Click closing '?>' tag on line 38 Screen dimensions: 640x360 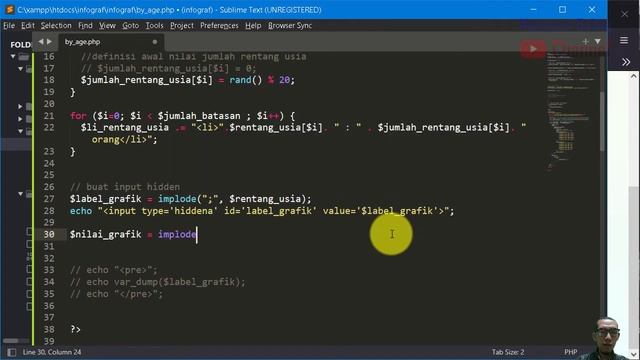[x=76, y=329]
